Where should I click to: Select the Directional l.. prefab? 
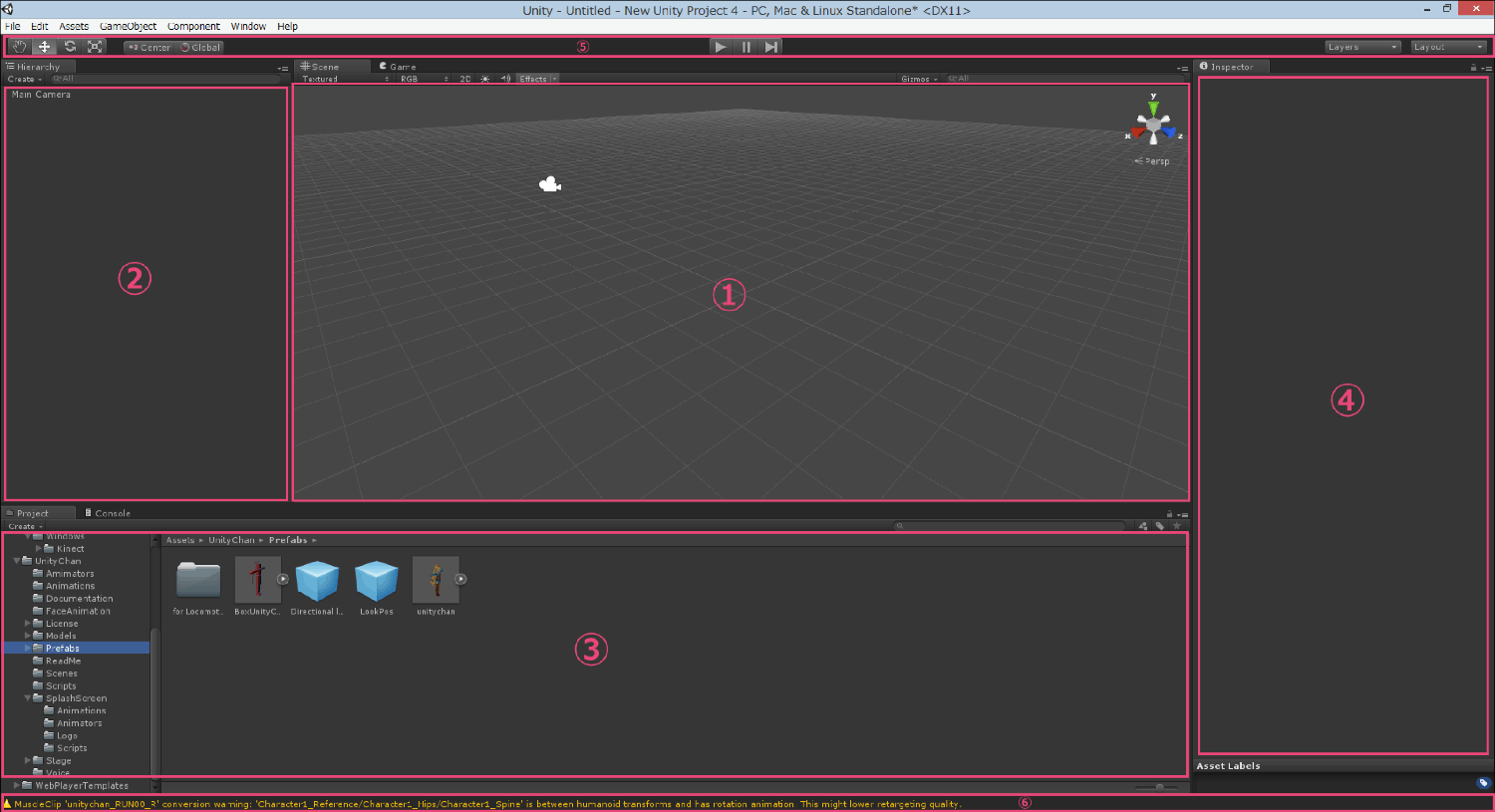click(317, 580)
